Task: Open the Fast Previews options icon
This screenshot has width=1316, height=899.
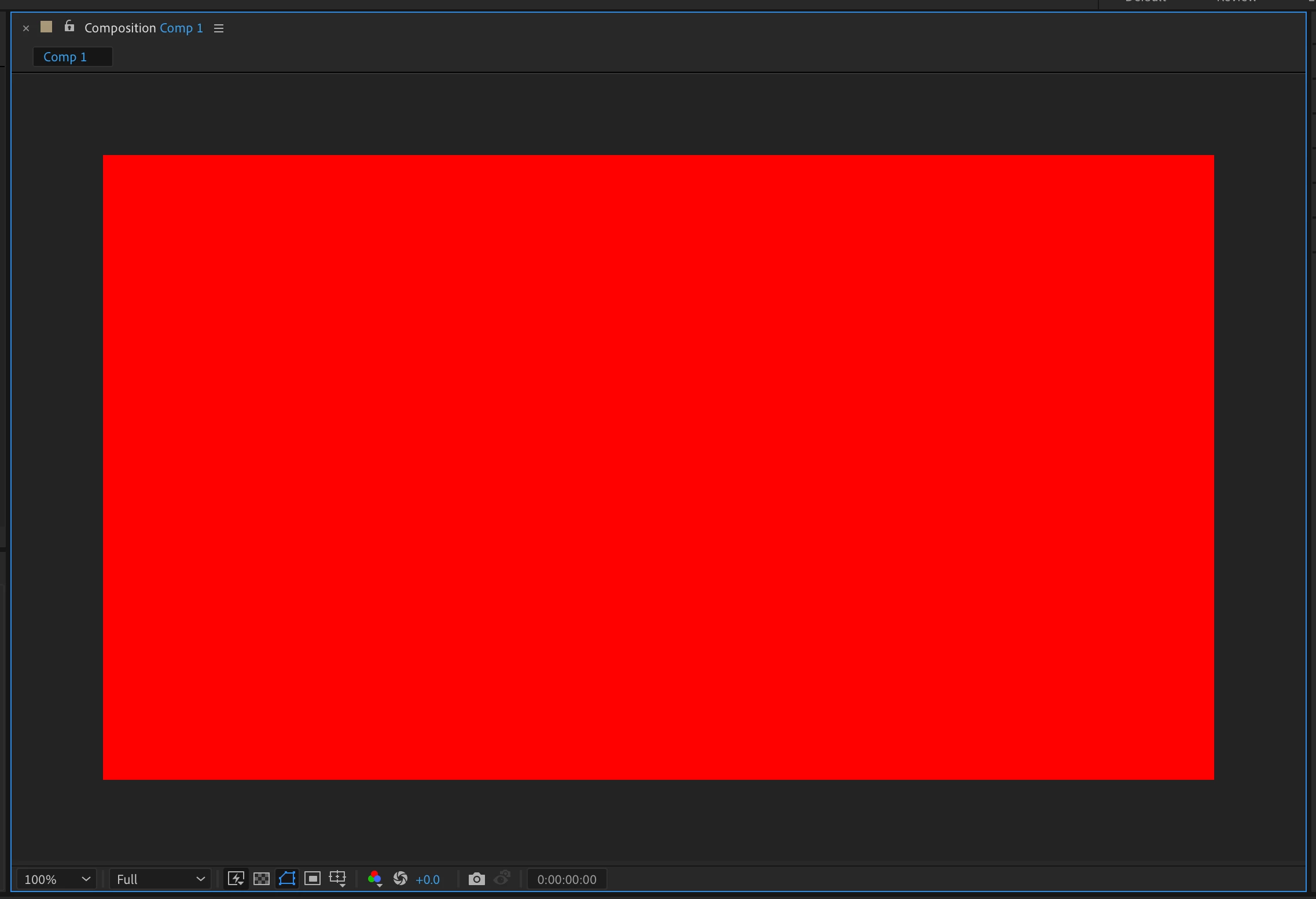Action: pyautogui.click(x=236, y=879)
